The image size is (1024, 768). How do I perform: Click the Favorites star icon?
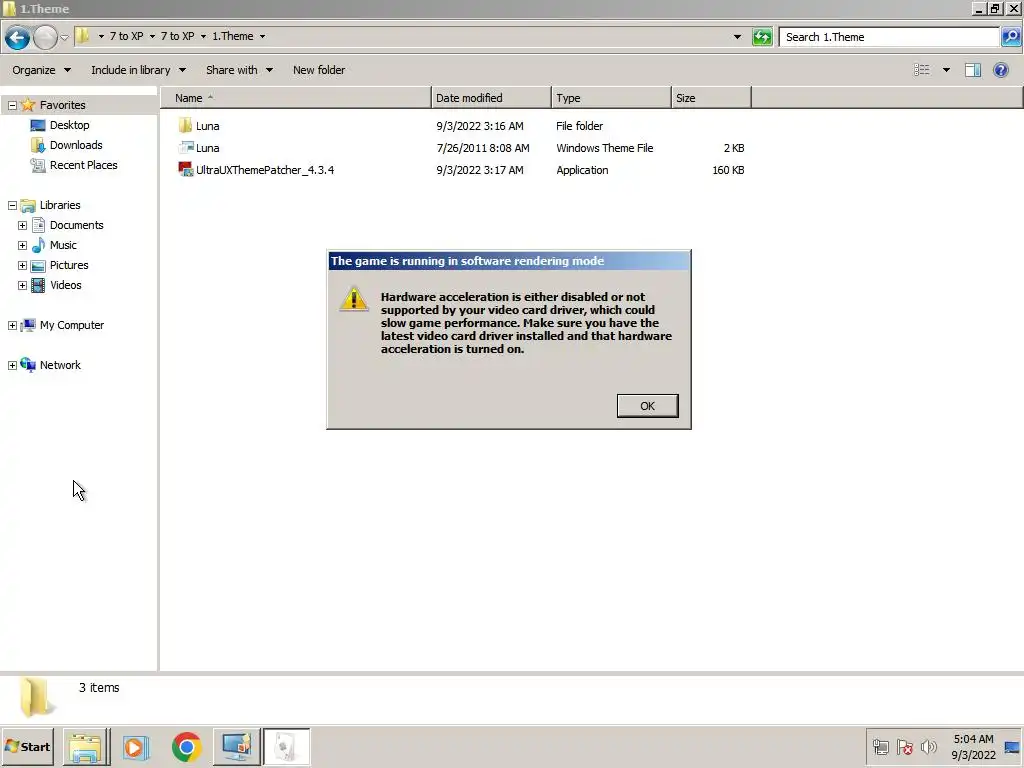point(28,104)
